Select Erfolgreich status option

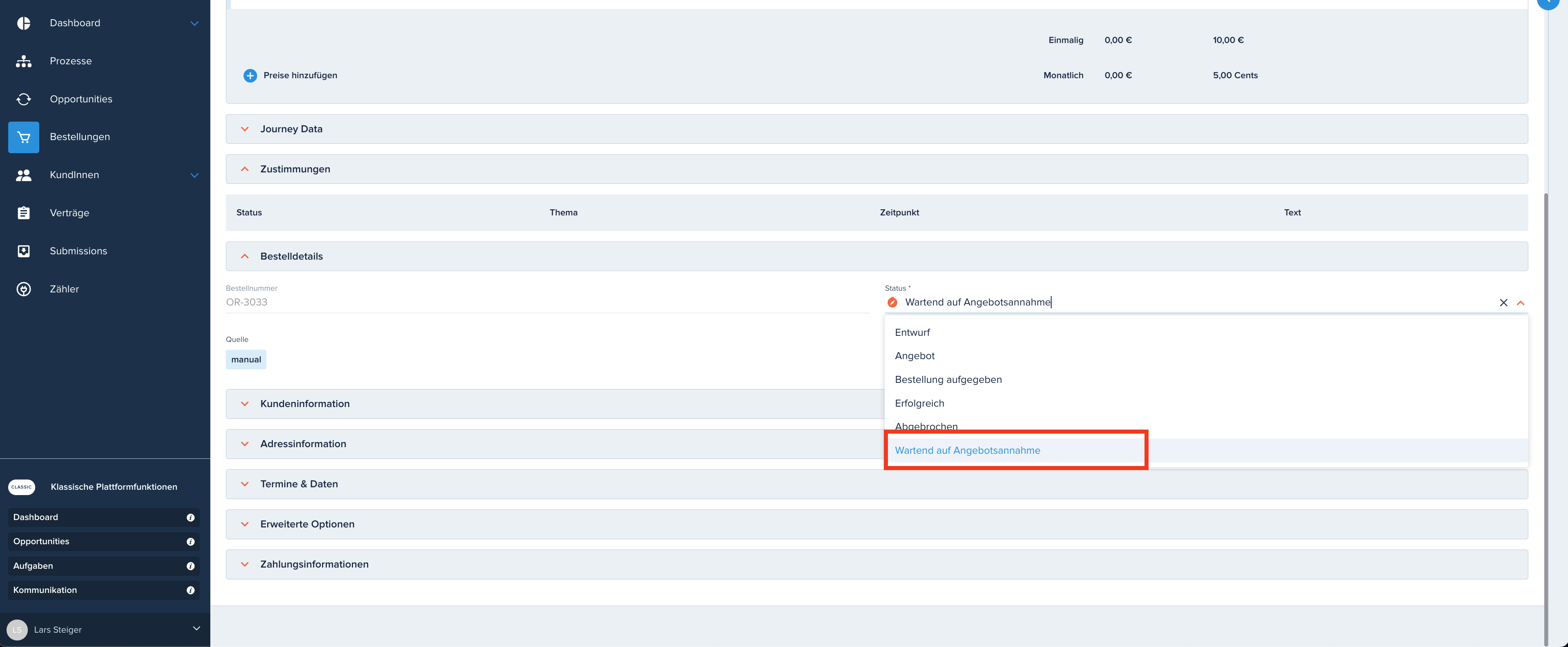(1206, 403)
